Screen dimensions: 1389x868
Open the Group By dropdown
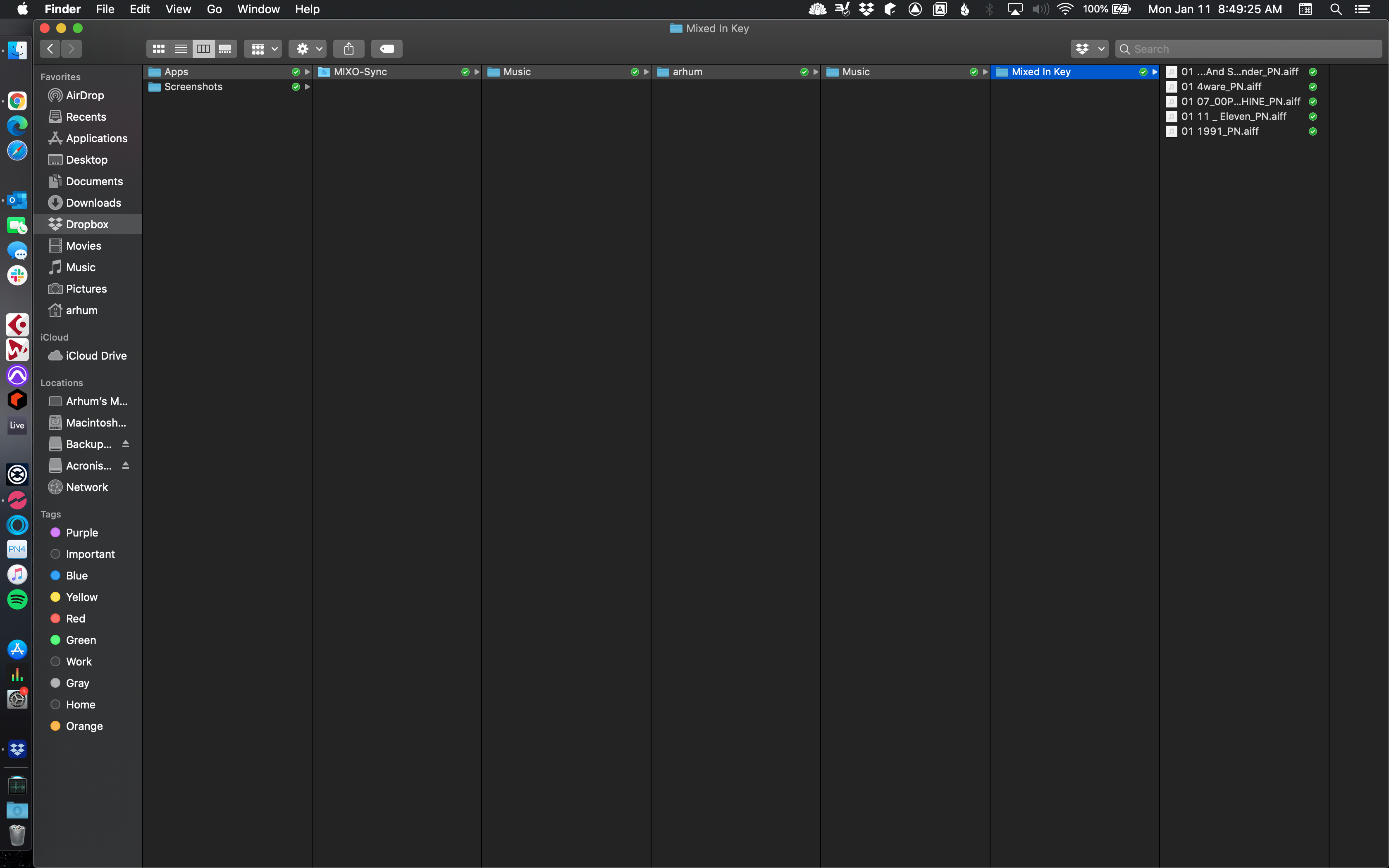coord(263,49)
